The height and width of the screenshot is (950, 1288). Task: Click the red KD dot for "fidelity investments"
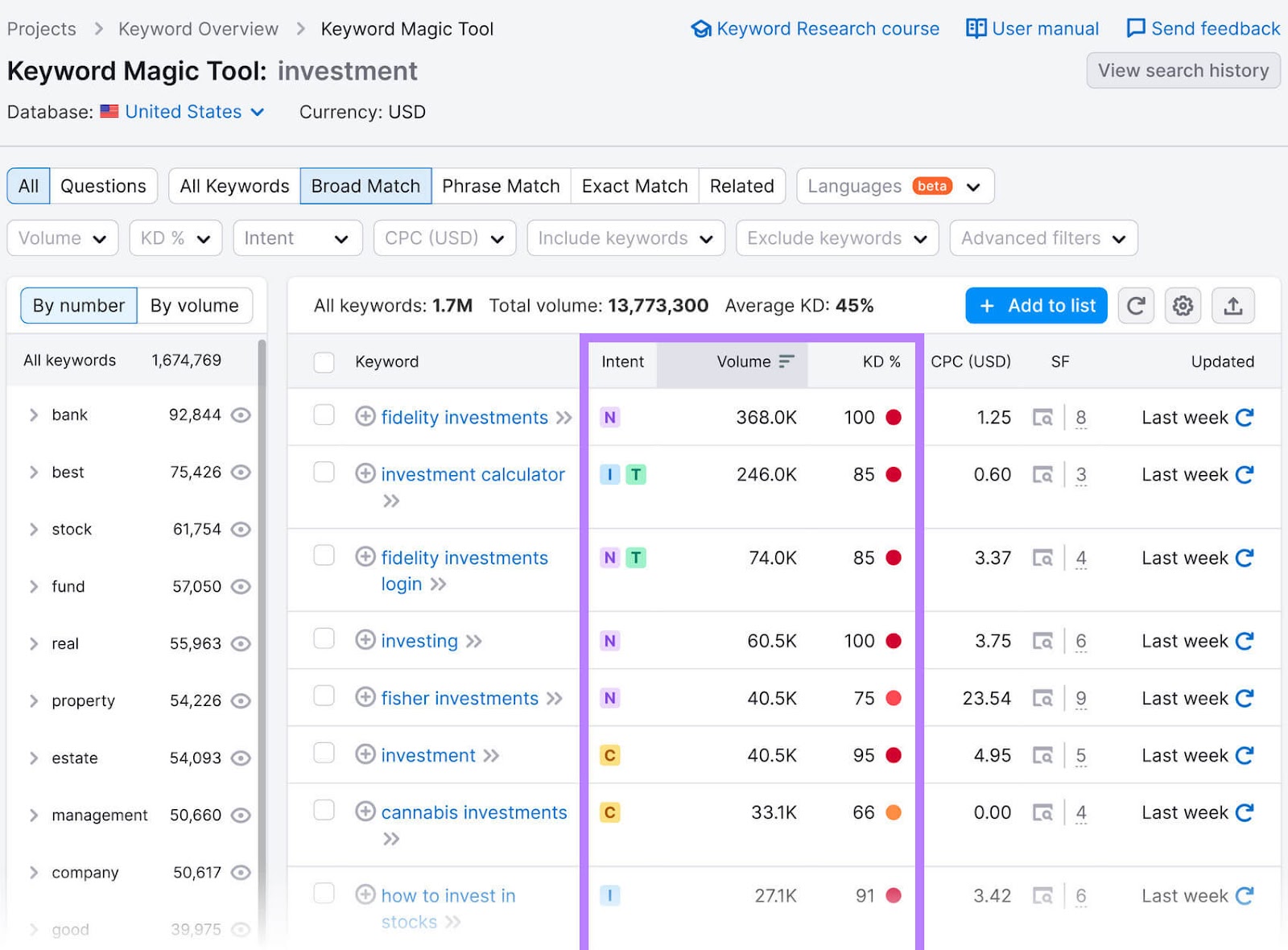[x=894, y=417]
